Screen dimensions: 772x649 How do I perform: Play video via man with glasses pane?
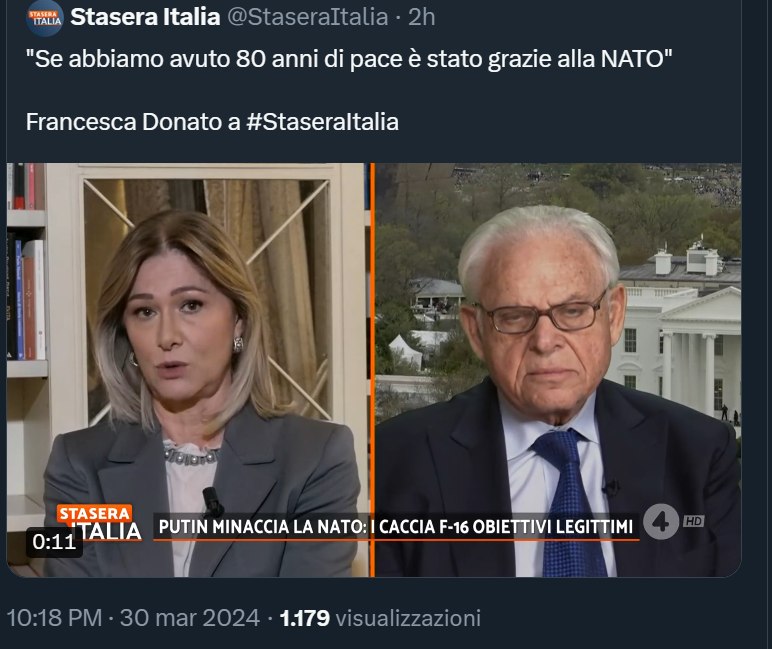[x=558, y=369]
